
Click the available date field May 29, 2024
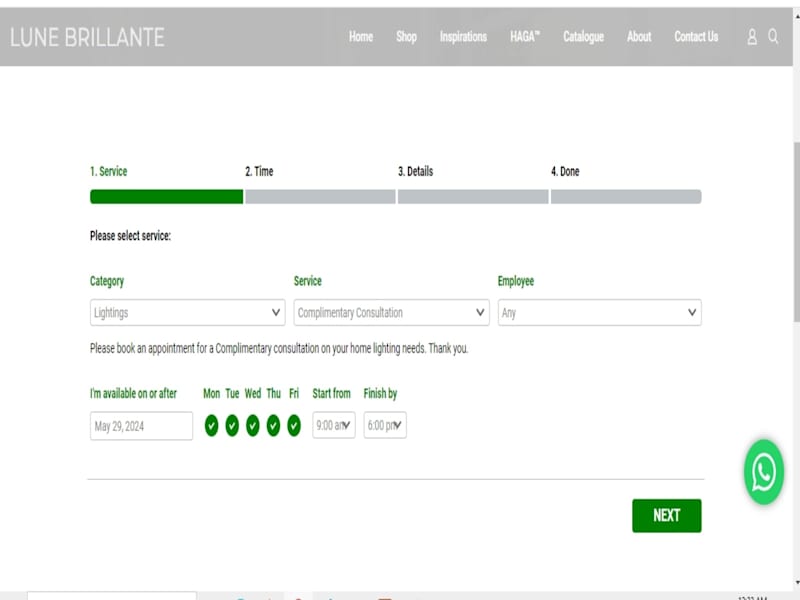coord(141,426)
